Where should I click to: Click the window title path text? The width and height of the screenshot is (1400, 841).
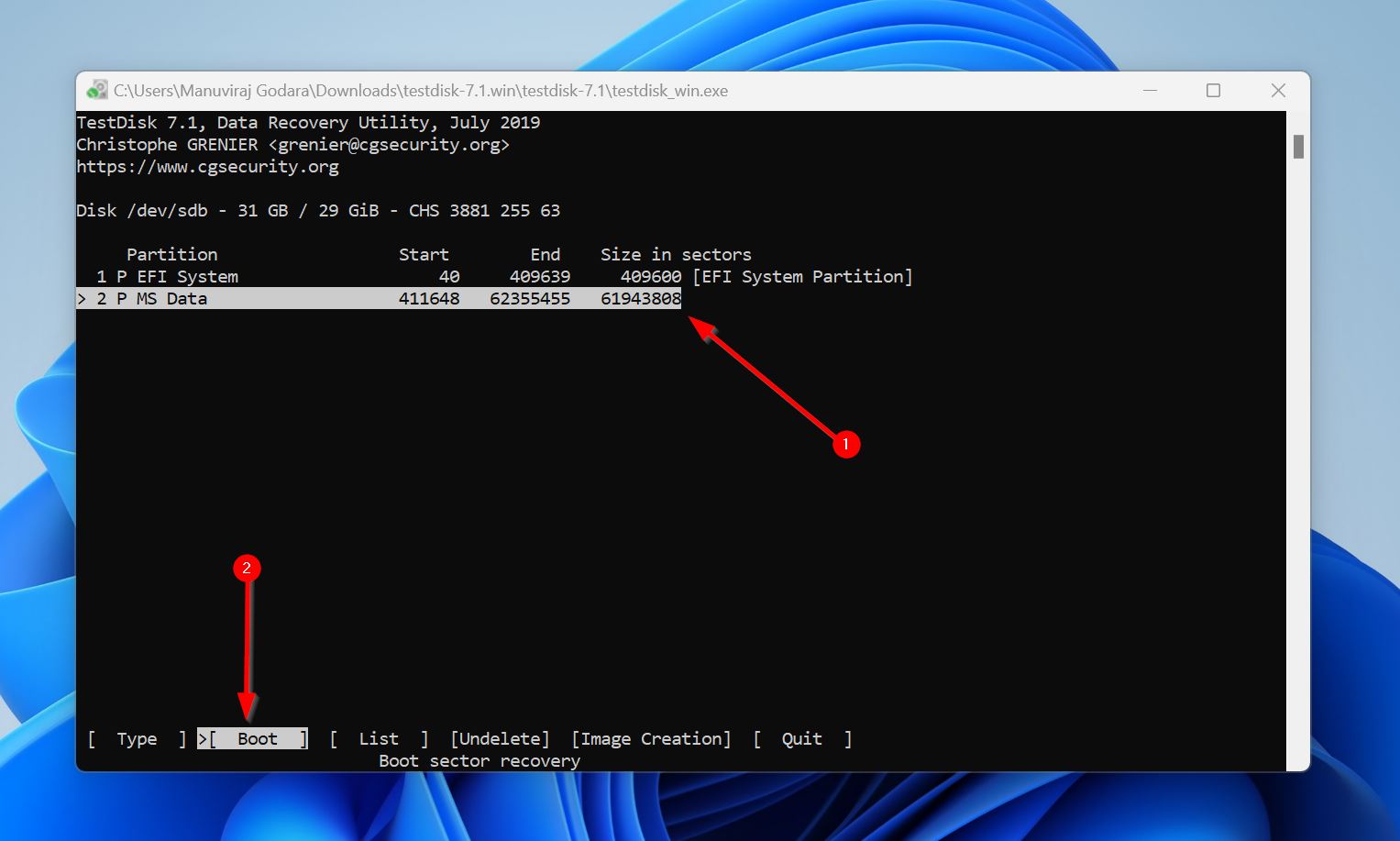pos(421,91)
